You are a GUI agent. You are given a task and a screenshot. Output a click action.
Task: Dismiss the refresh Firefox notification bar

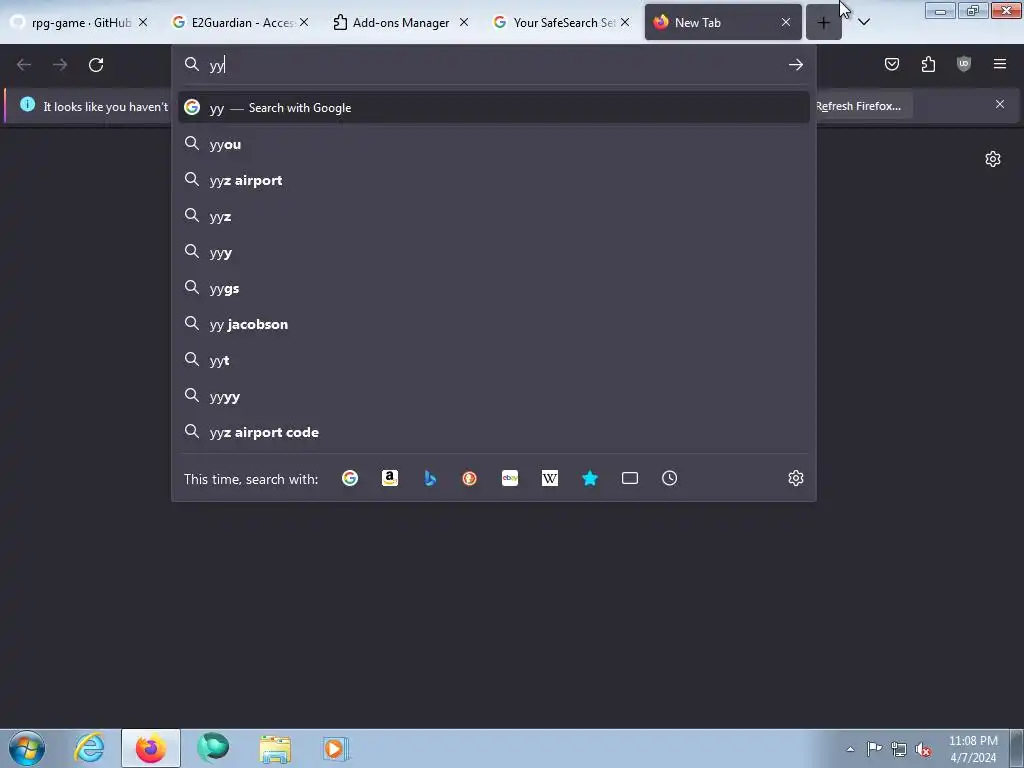pyautogui.click(x=1000, y=104)
